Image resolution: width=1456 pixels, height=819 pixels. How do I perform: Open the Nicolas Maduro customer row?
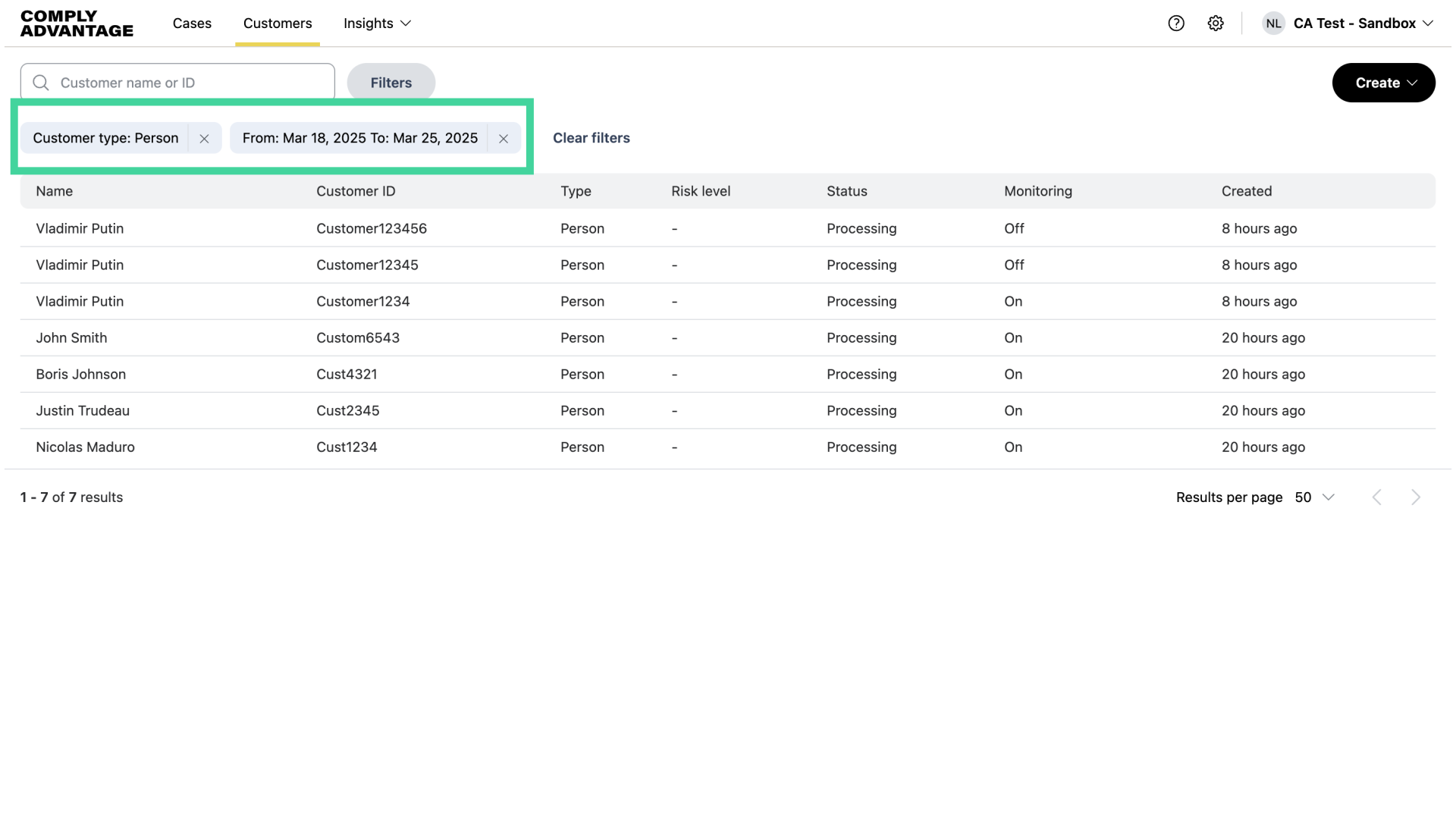click(x=85, y=447)
